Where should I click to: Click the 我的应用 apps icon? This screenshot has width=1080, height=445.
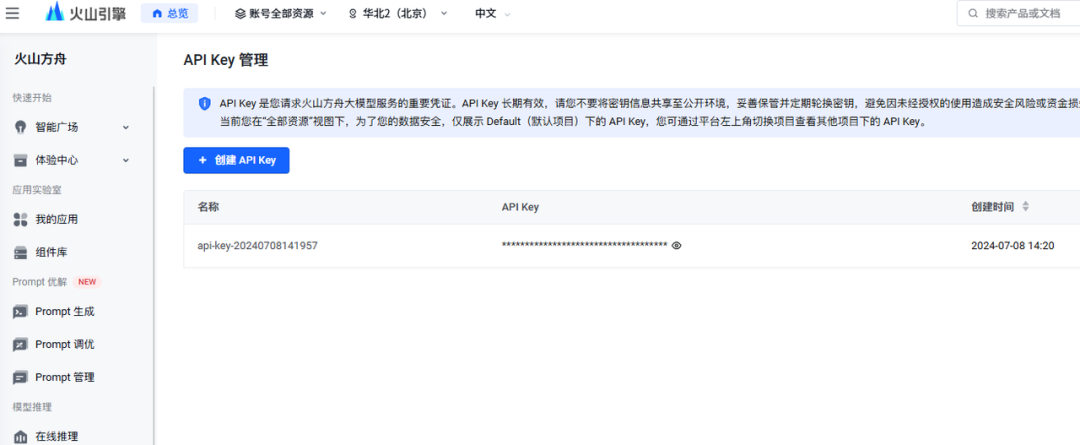click(21, 220)
